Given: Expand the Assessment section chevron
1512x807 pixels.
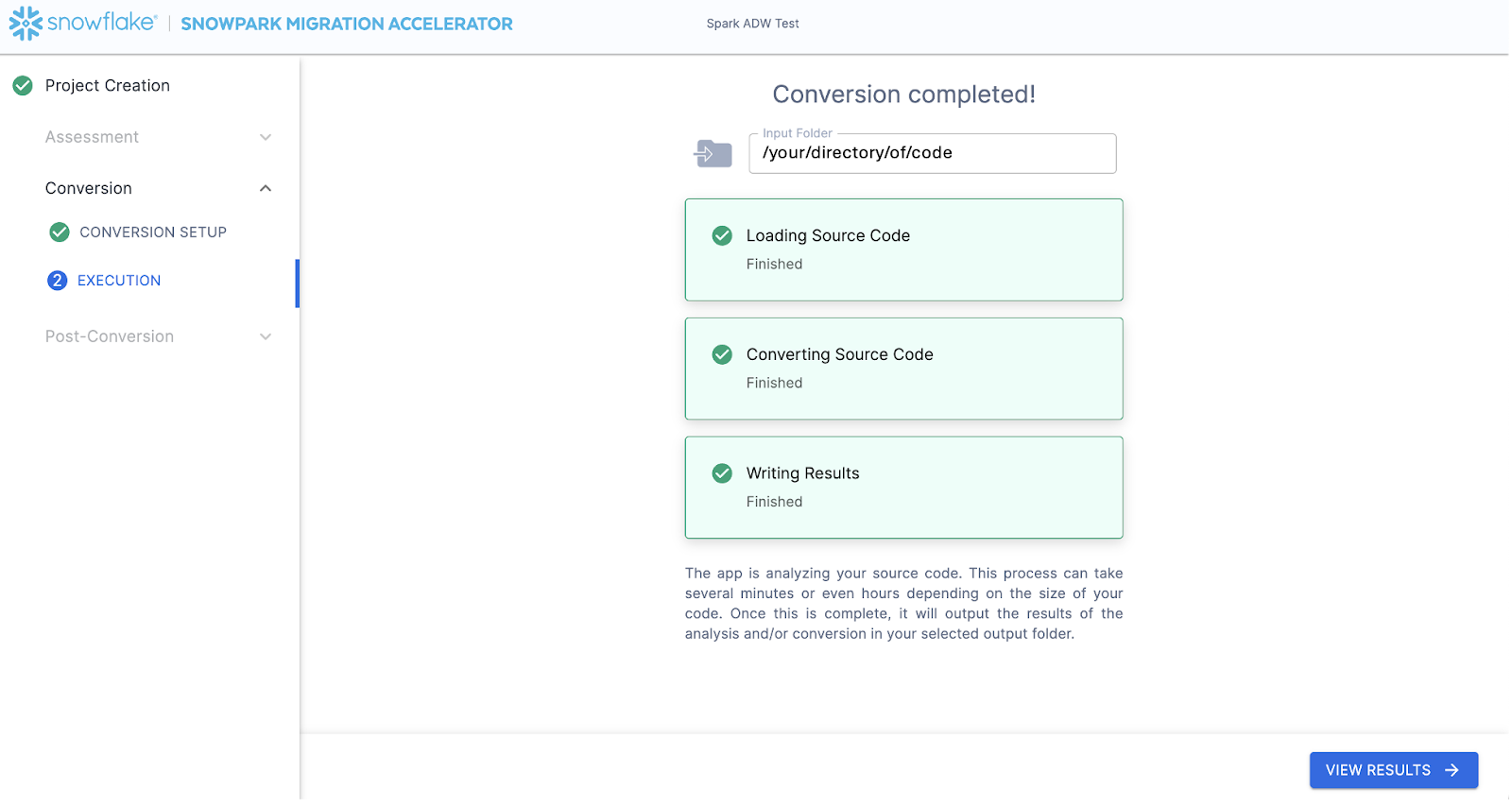Looking at the screenshot, I should pyautogui.click(x=266, y=138).
